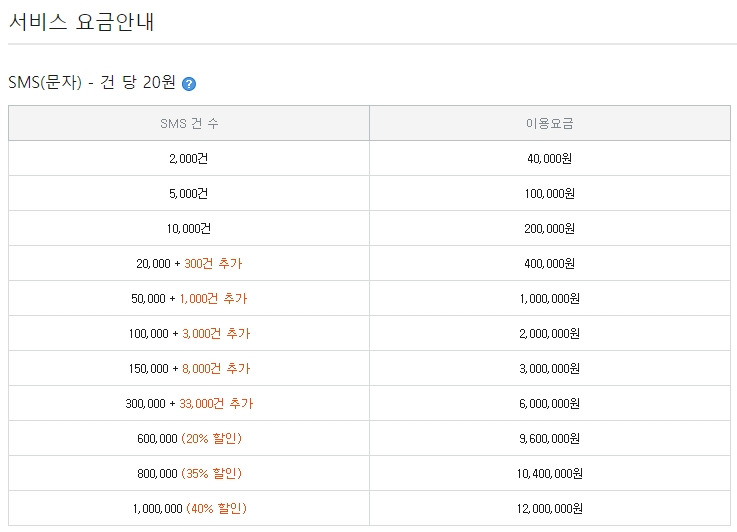Select the 100,000원 price cell
The image size is (737, 532).
(x=549, y=193)
